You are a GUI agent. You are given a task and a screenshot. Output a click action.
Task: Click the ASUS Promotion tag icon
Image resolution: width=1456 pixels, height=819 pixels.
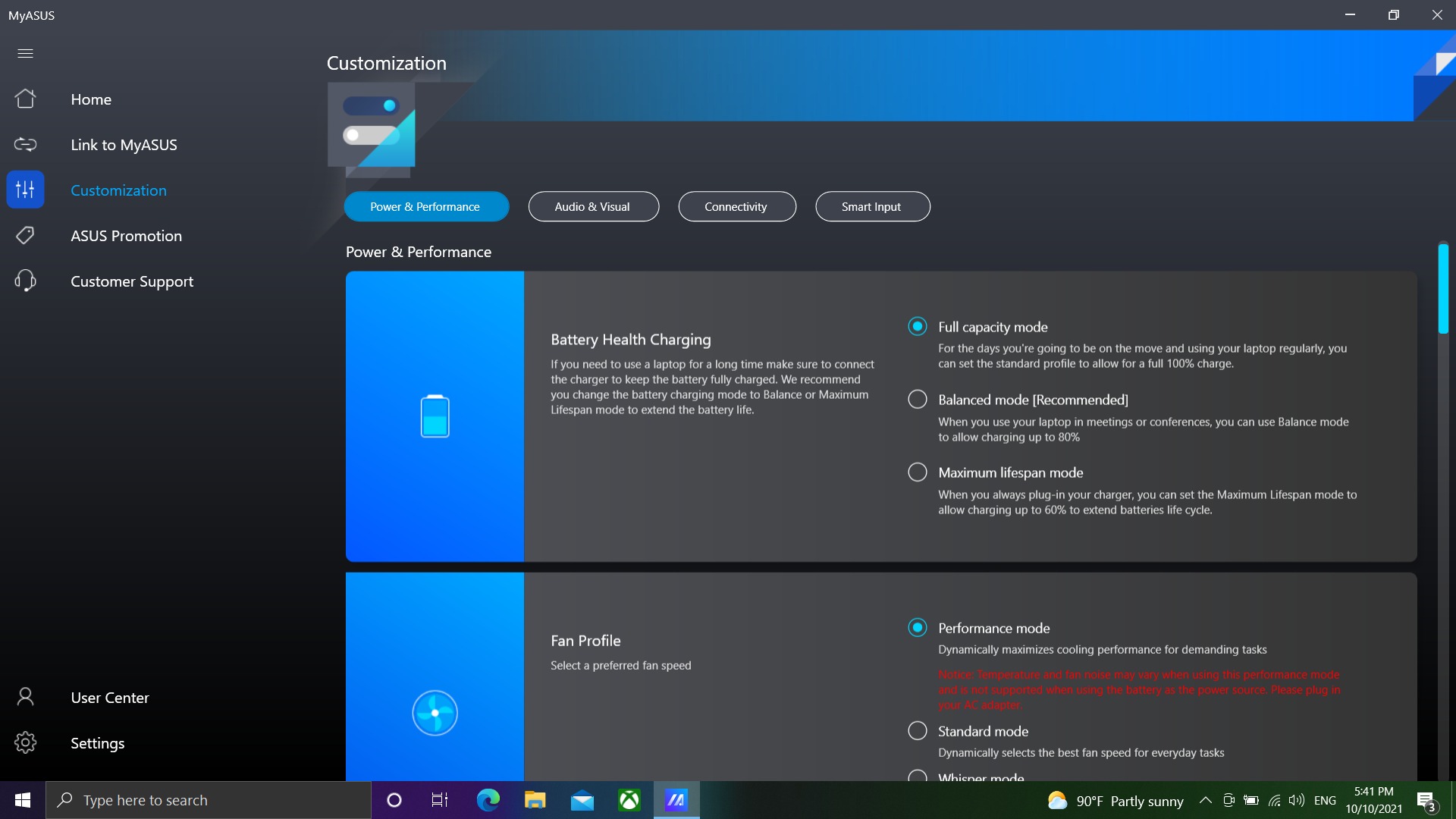click(x=25, y=235)
